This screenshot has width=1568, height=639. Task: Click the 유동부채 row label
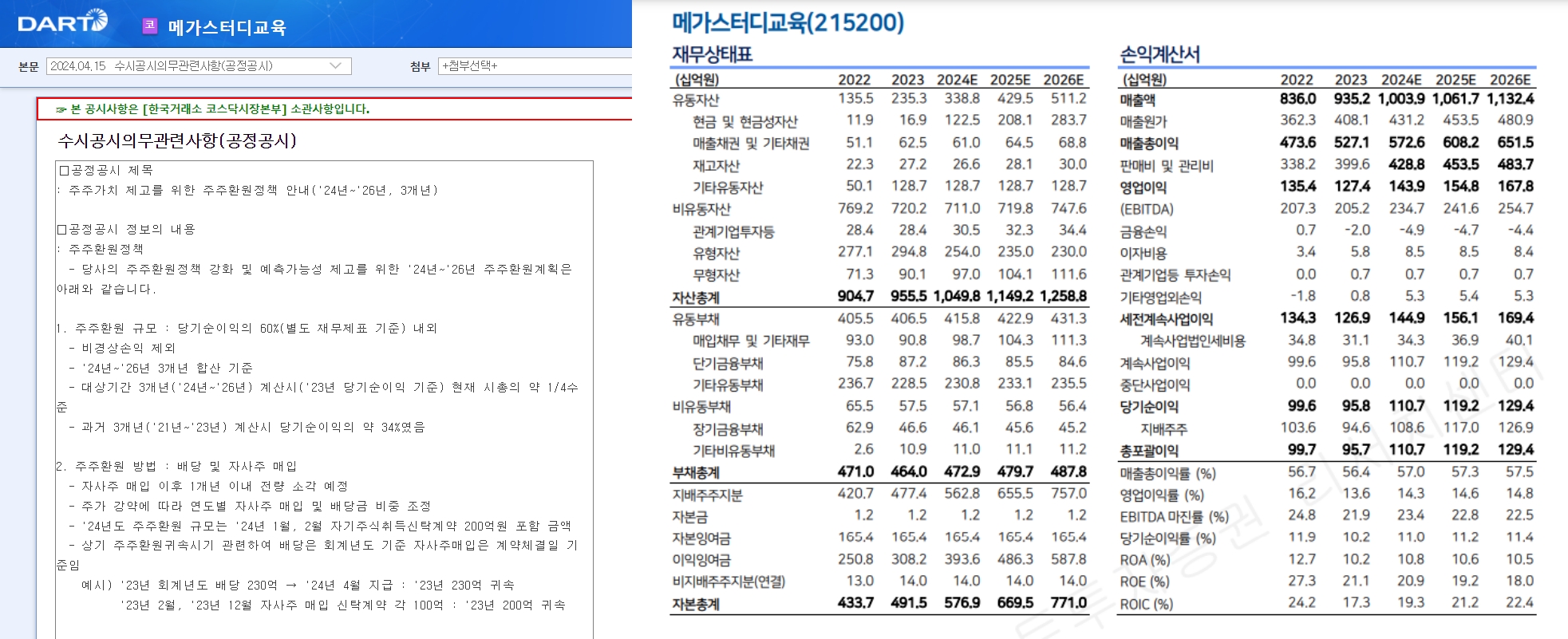pyautogui.click(x=696, y=319)
